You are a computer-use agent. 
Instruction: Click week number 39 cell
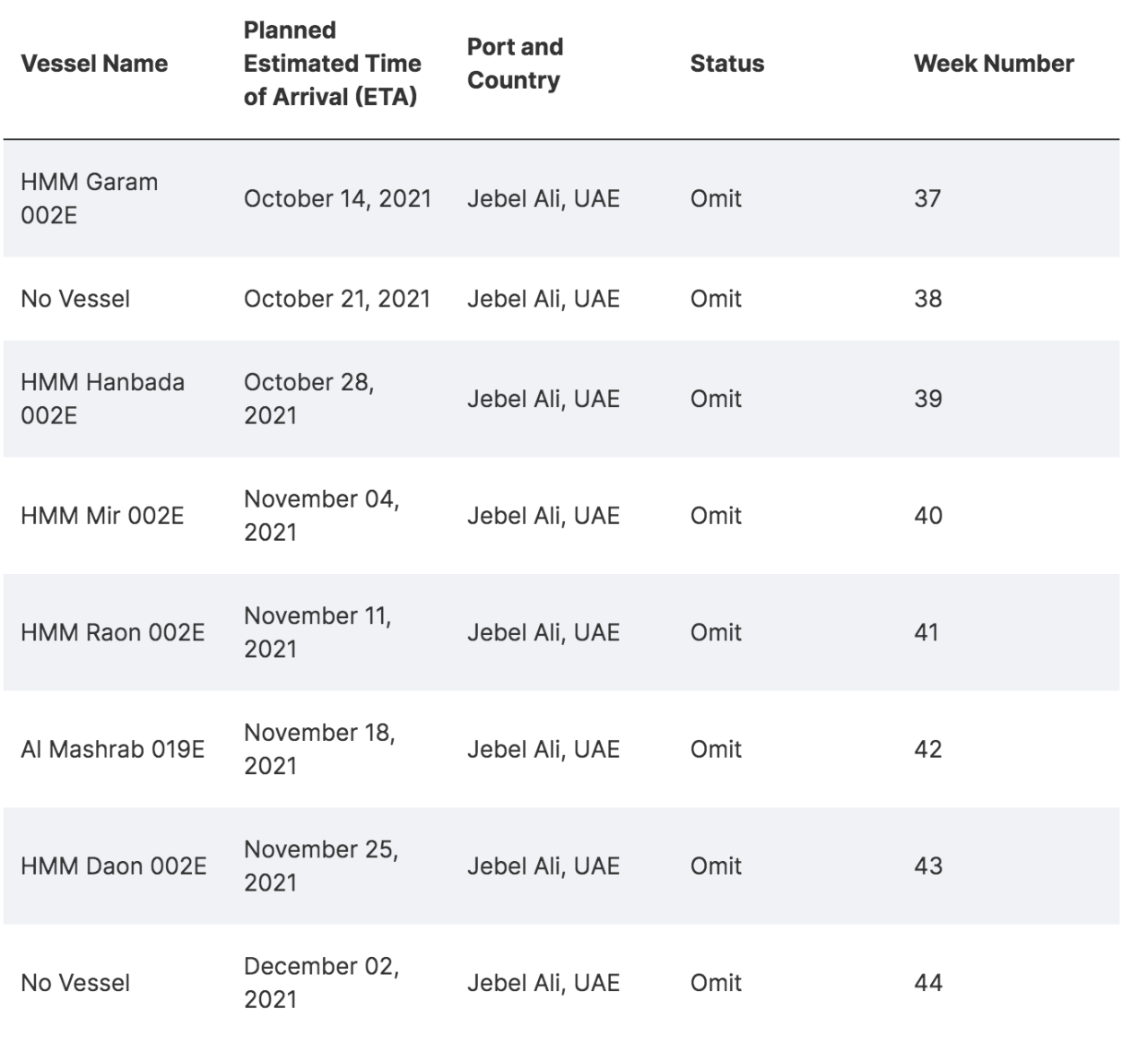[927, 398]
